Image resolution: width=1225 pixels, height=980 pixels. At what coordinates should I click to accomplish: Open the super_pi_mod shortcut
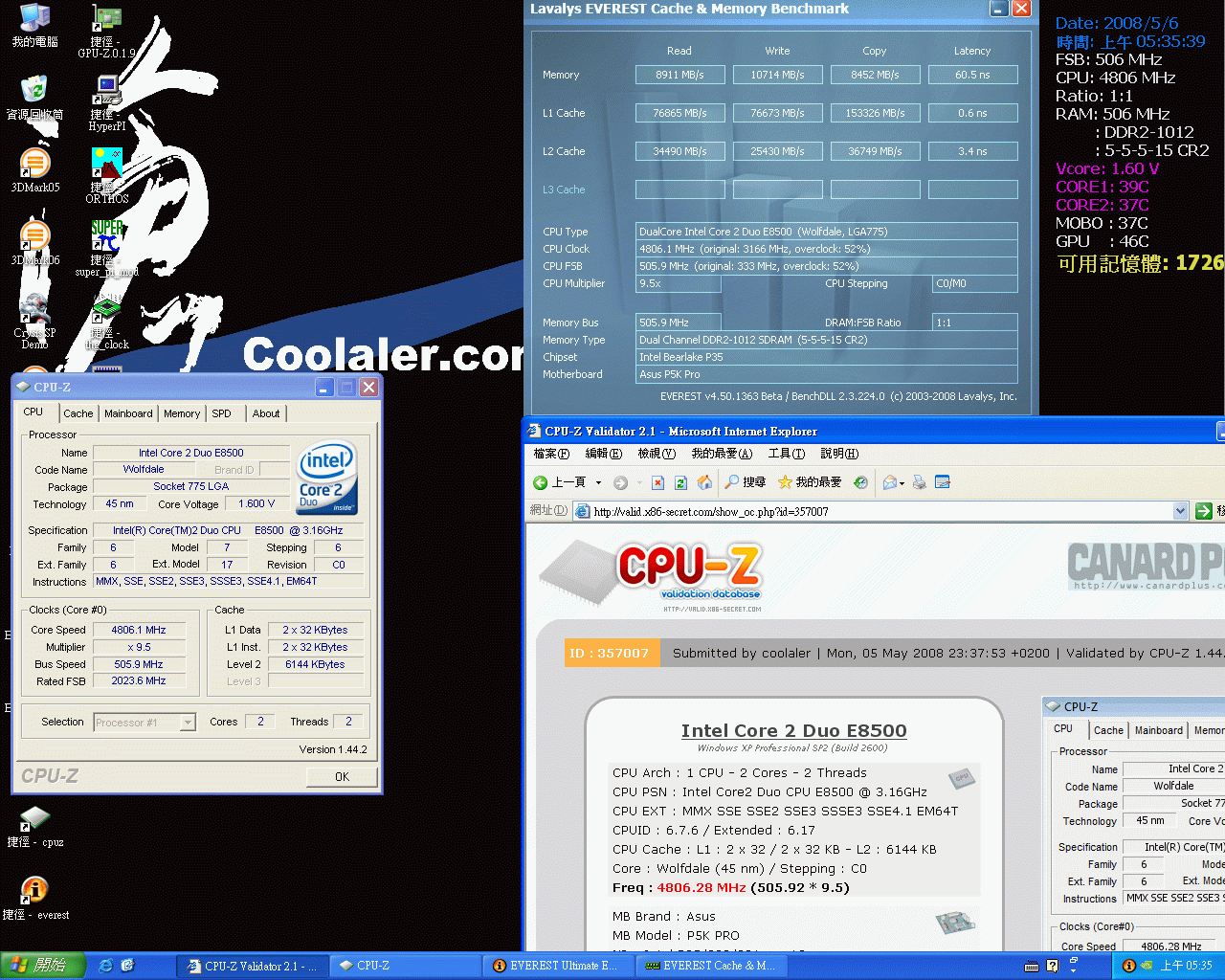click(x=107, y=249)
